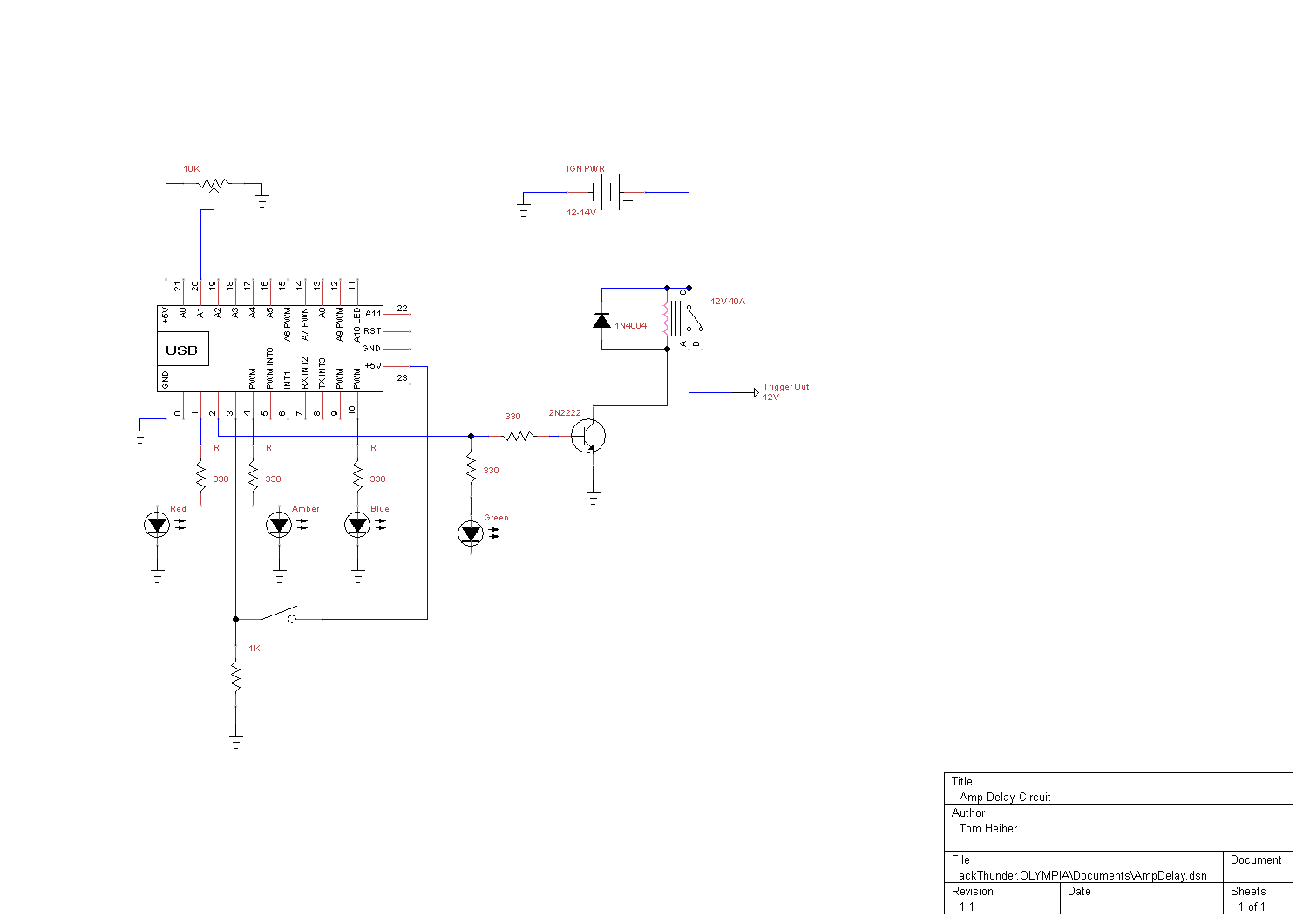
Task: Select the 1N4004 diode symbol
Action: point(601,321)
